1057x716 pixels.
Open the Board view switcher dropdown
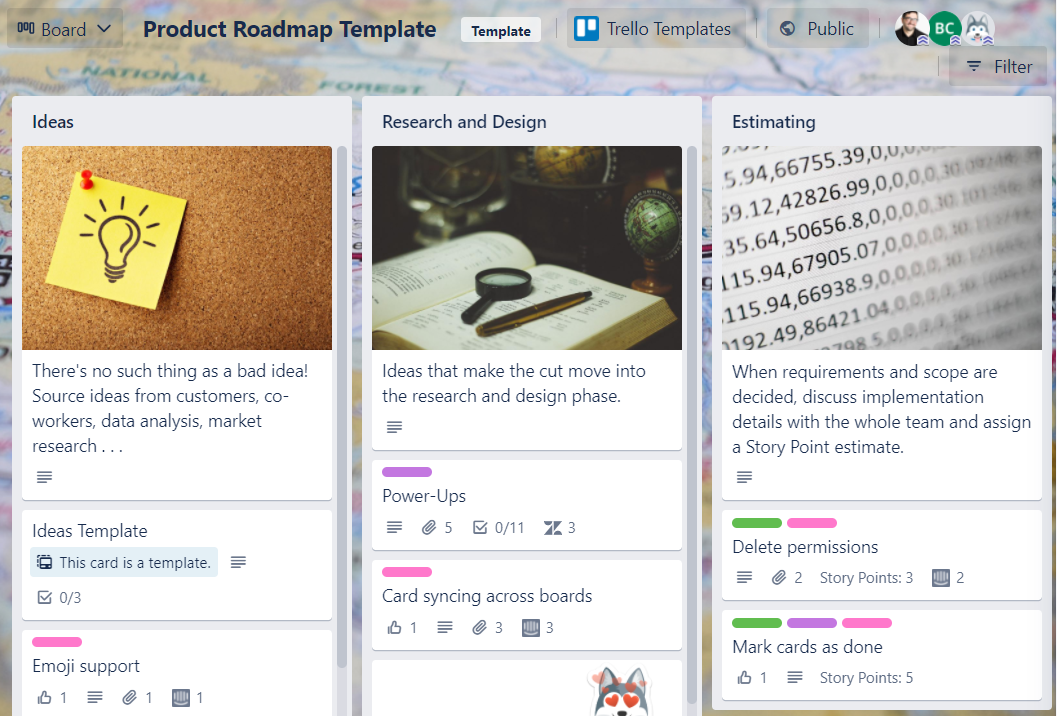coord(65,29)
